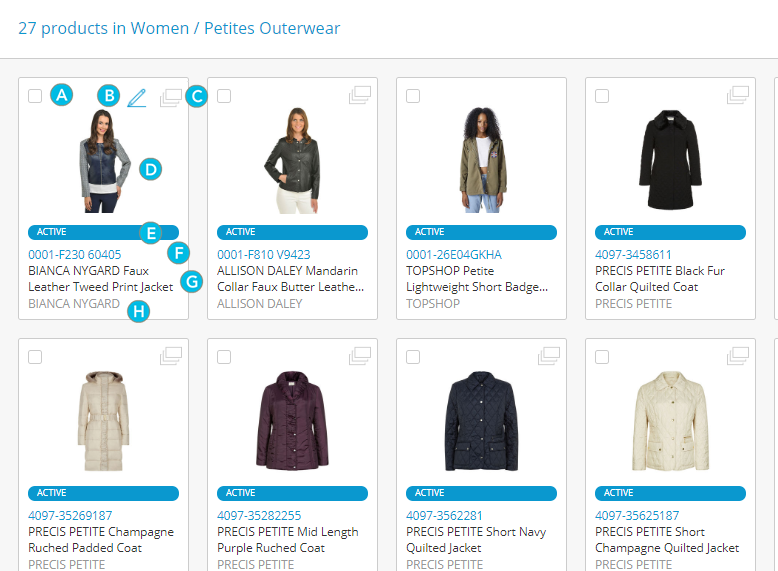Tick checkbox on Purple Ruched Coat card
The width and height of the screenshot is (778, 571).
(x=224, y=357)
